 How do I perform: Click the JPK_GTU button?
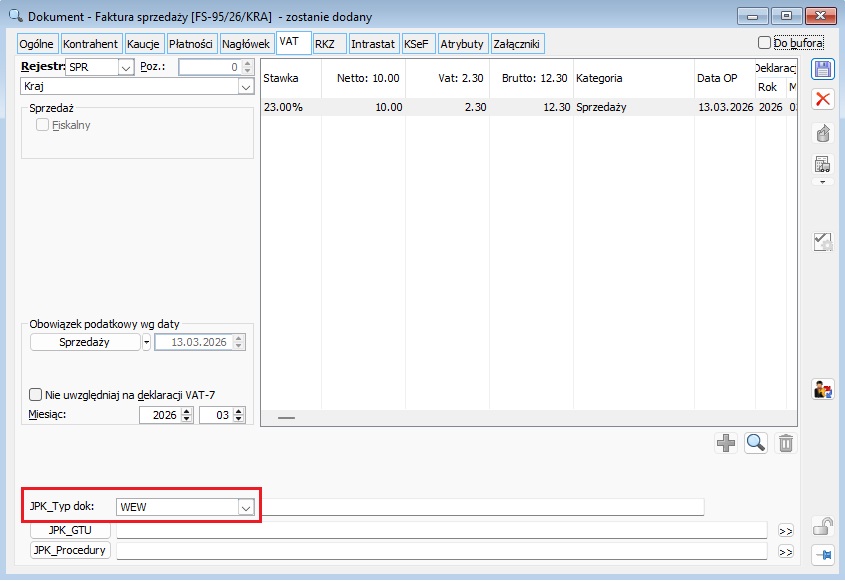click(x=70, y=530)
